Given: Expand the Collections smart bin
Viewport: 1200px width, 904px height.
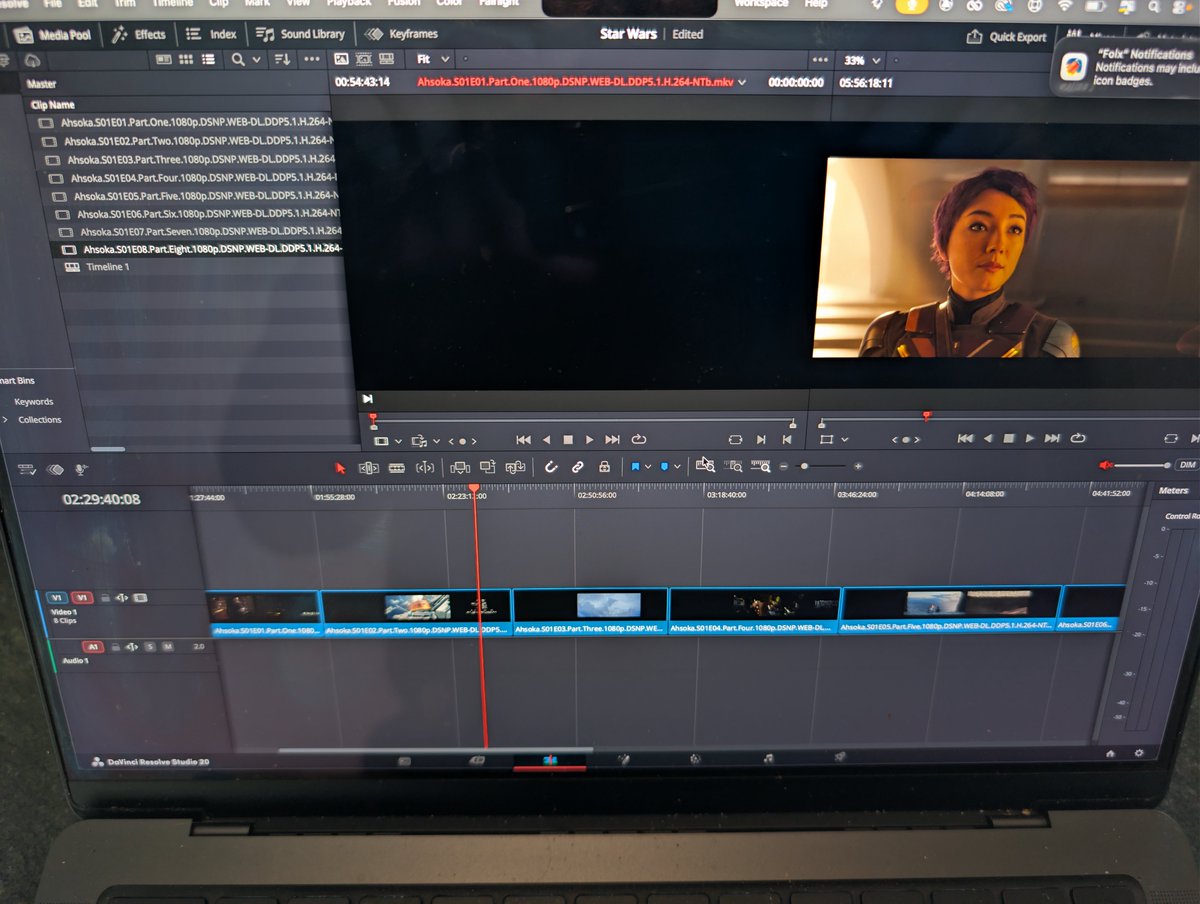Looking at the screenshot, I should [6, 420].
